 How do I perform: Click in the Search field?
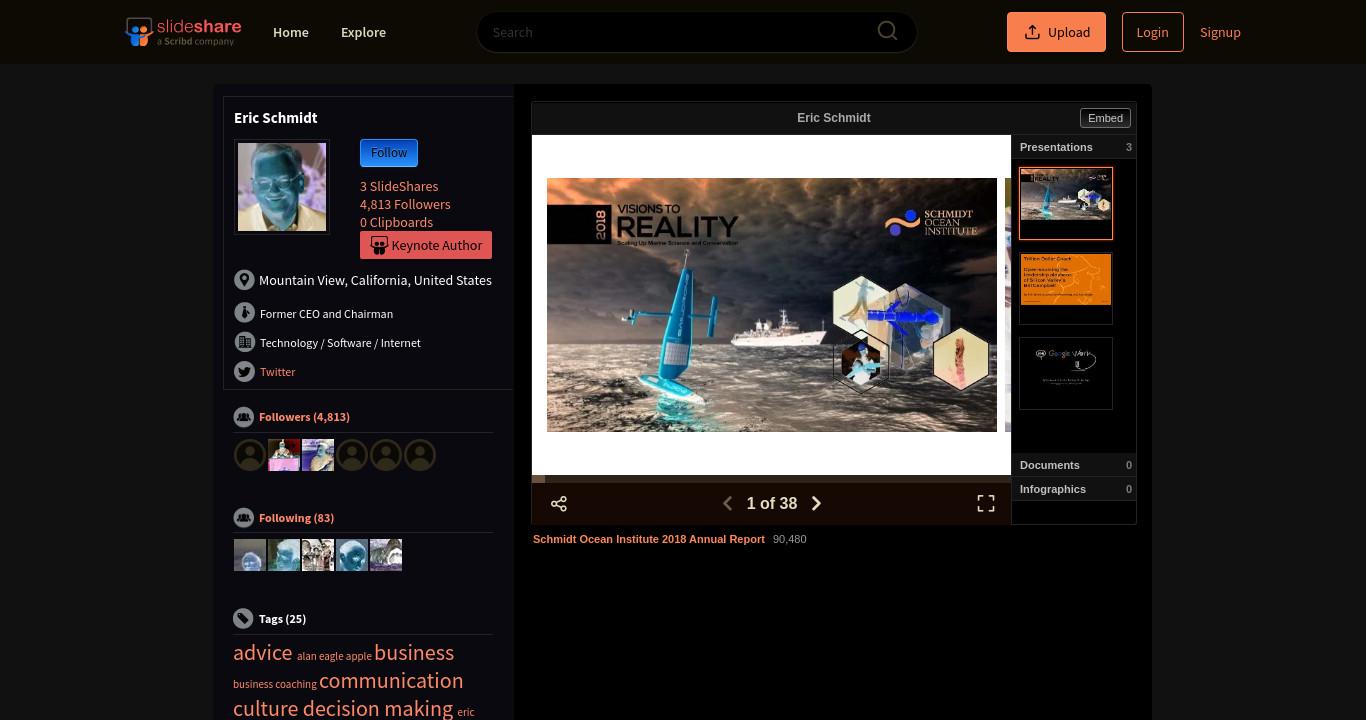pos(697,32)
